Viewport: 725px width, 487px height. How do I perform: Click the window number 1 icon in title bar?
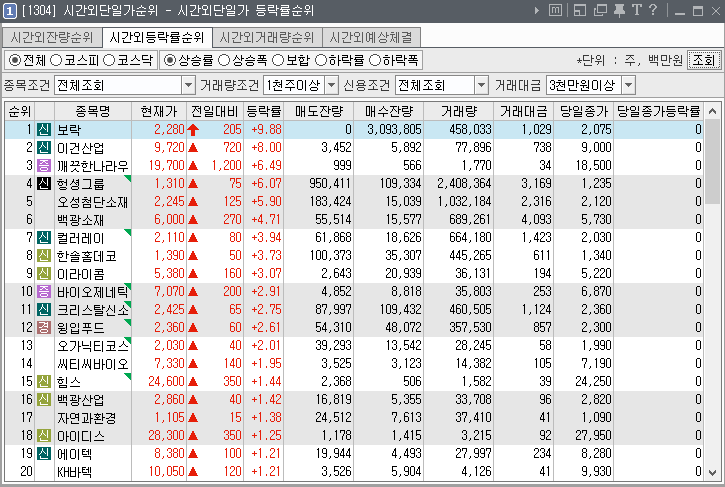point(9,11)
